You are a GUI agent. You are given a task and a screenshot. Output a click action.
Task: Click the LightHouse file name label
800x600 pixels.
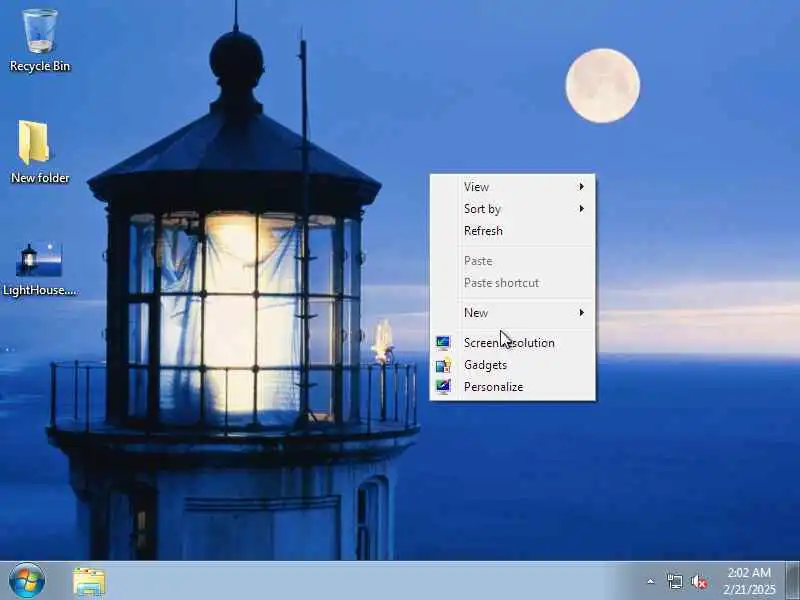click(x=39, y=290)
